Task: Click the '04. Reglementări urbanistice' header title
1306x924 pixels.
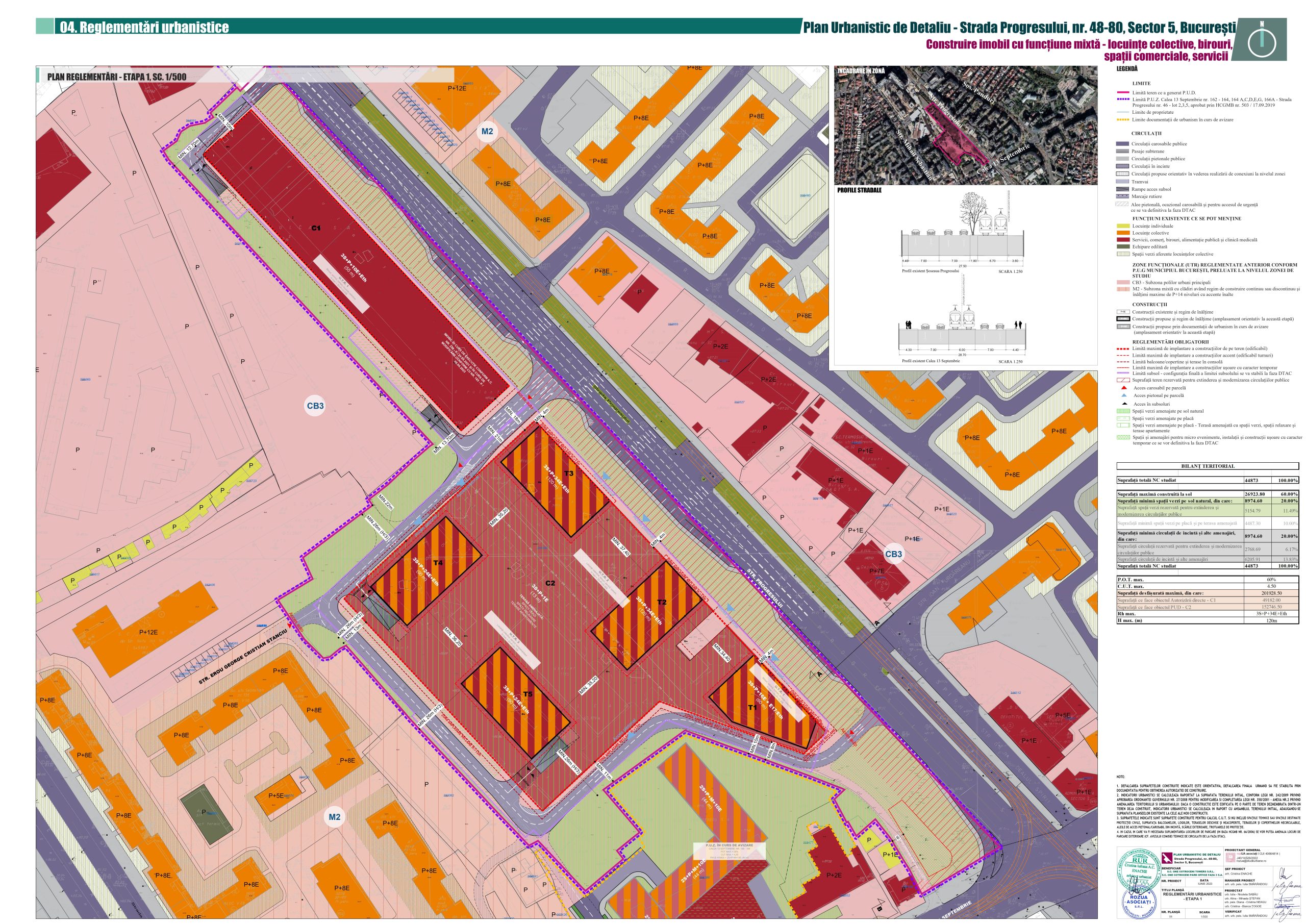Action: point(144,28)
